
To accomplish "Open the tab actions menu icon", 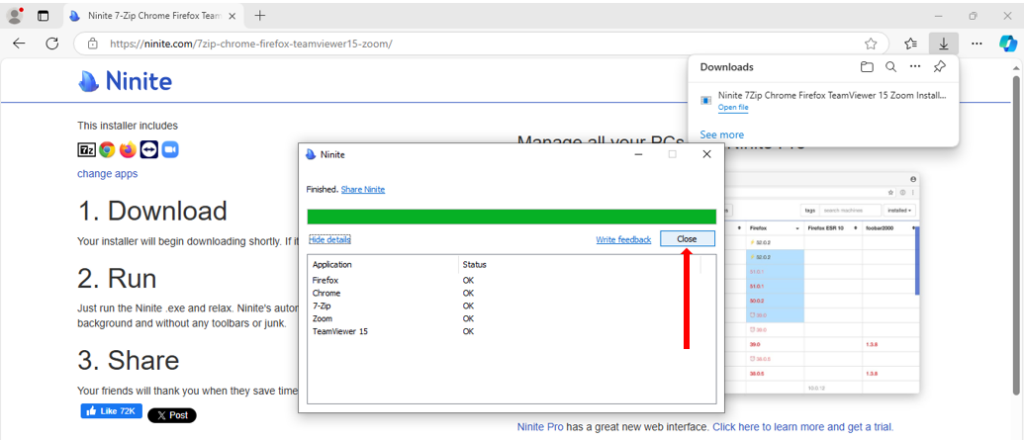I will click(x=43, y=15).
